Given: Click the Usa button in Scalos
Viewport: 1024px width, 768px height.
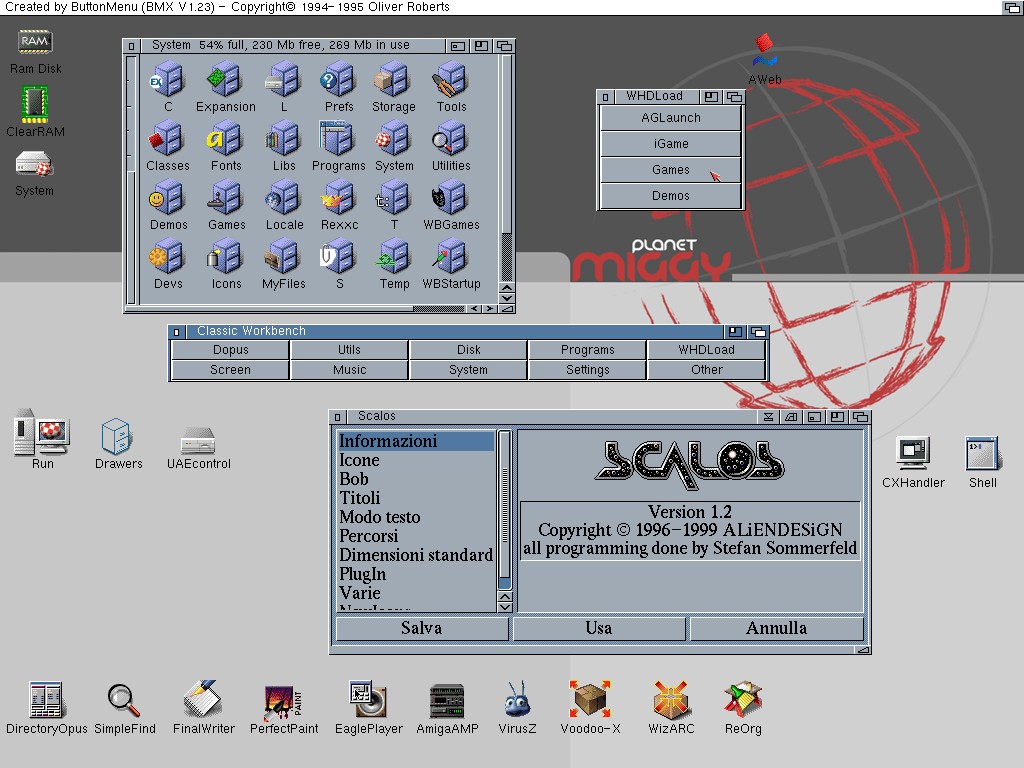Looking at the screenshot, I should click(599, 628).
